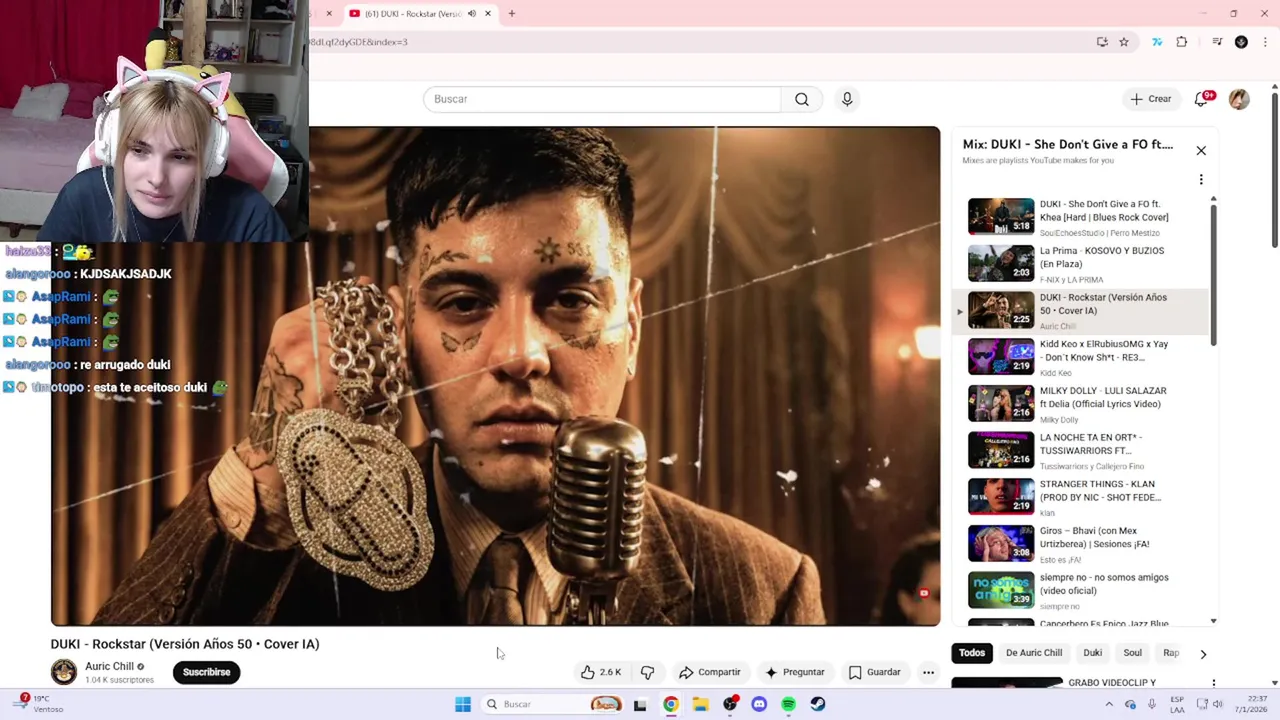This screenshot has width=1280, height=720.
Task: Click the Compartir share button
Action: 710,672
